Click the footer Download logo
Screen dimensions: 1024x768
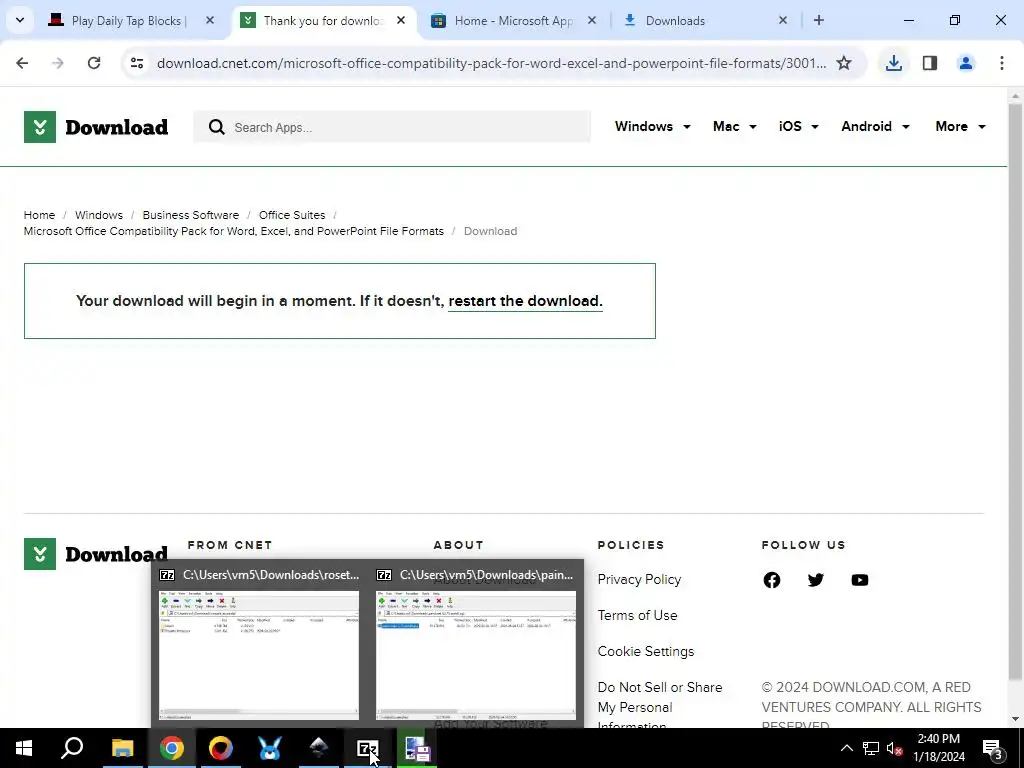point(96,554)
